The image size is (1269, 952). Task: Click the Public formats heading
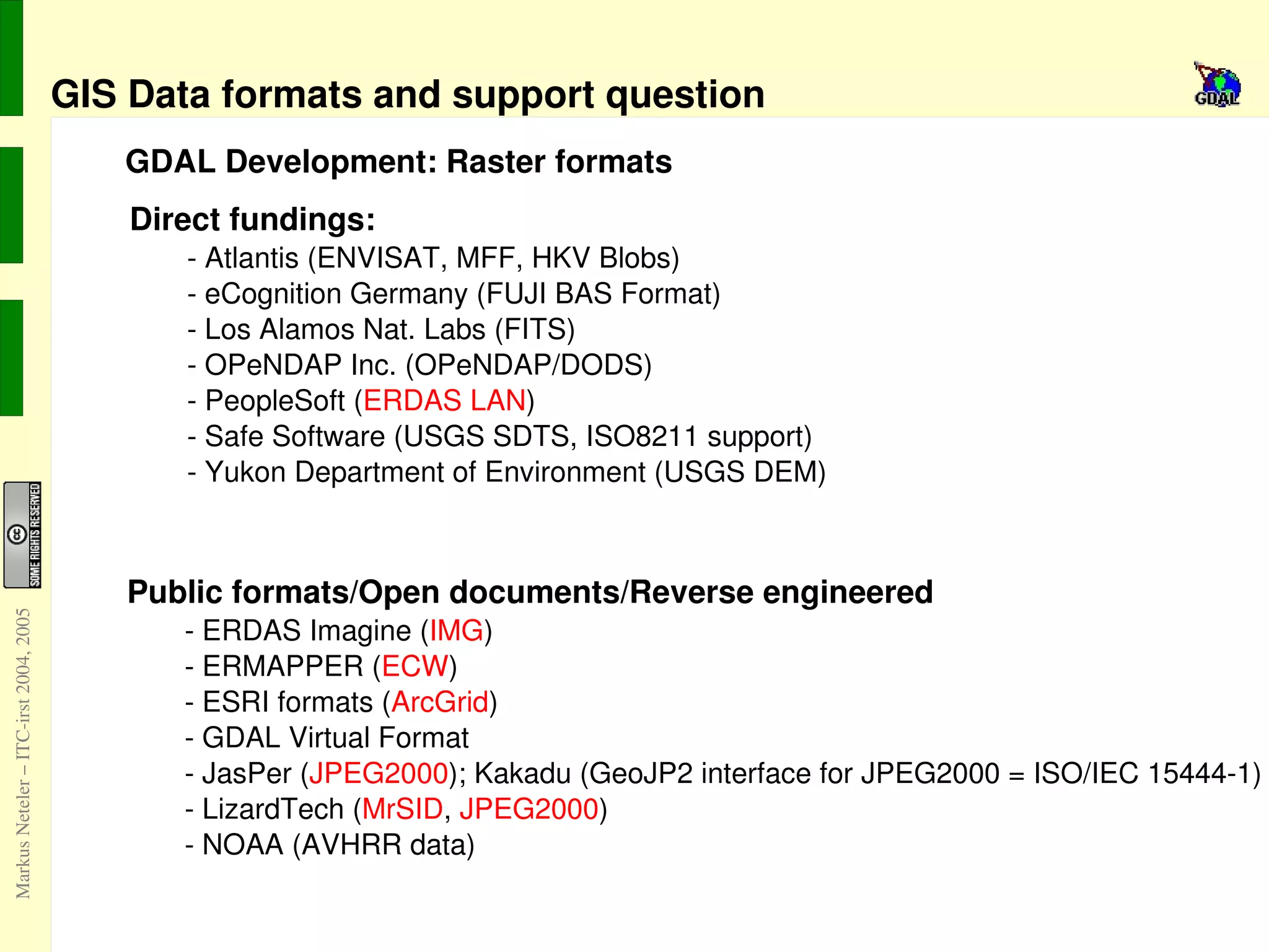pos(529,592)
